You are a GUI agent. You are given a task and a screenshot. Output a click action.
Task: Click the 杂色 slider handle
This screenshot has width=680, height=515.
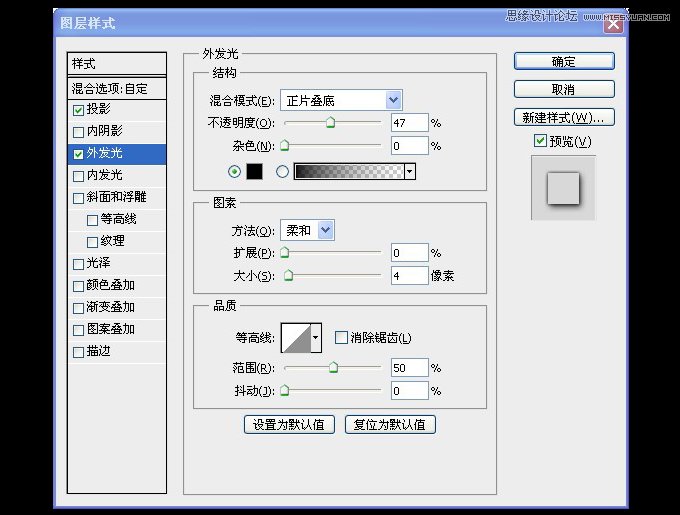[x=284, y=145]
